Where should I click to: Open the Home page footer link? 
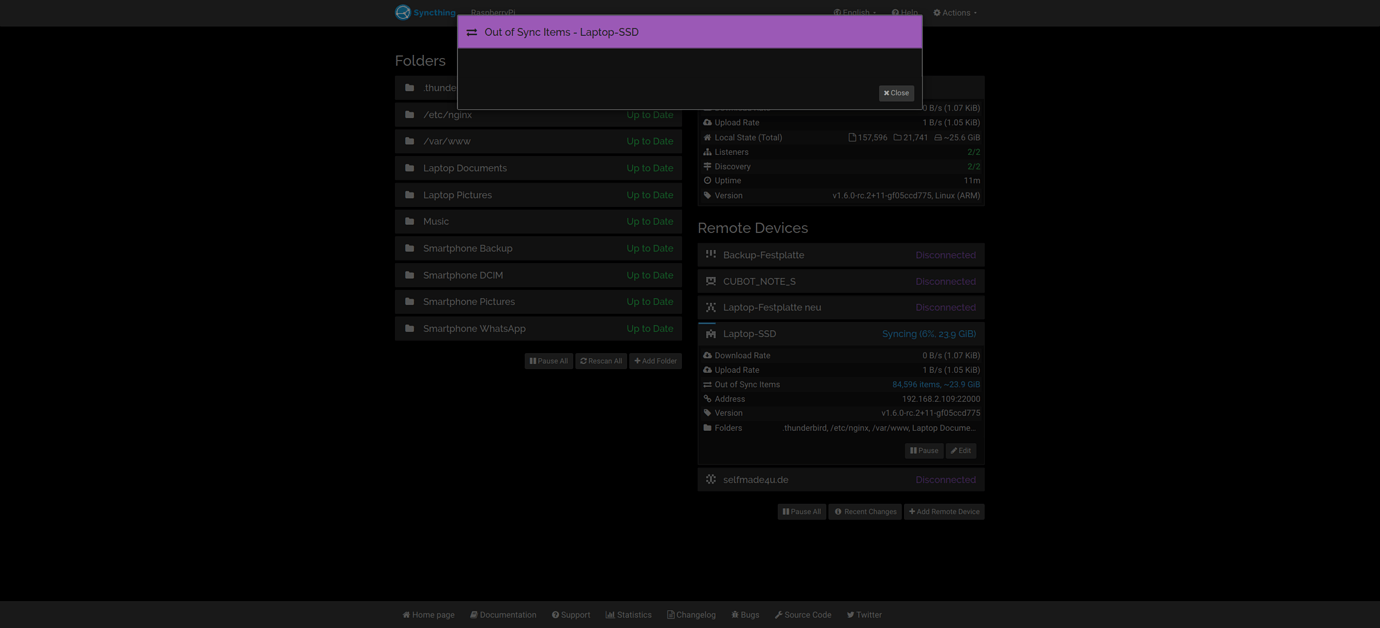click(x=428, y=615)
